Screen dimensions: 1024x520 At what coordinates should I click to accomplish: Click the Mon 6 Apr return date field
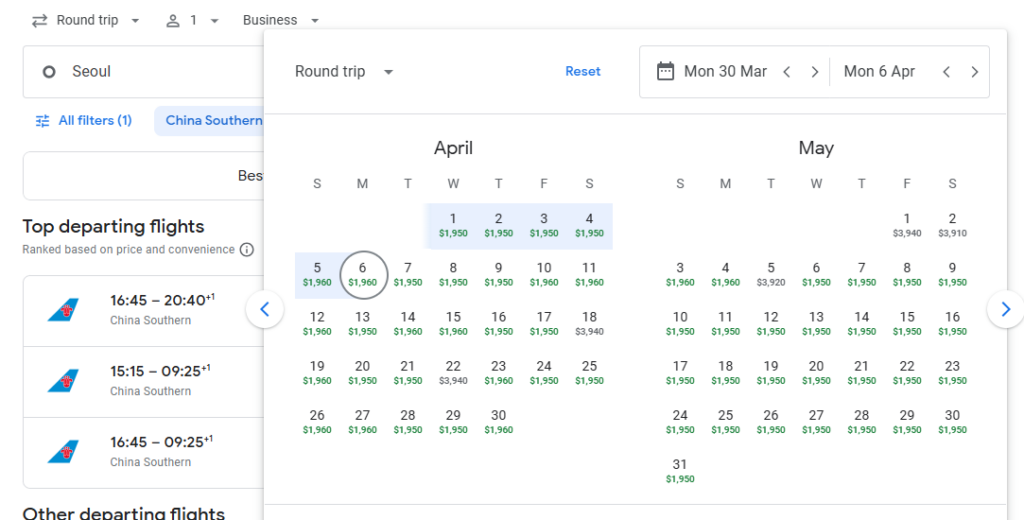879,72
